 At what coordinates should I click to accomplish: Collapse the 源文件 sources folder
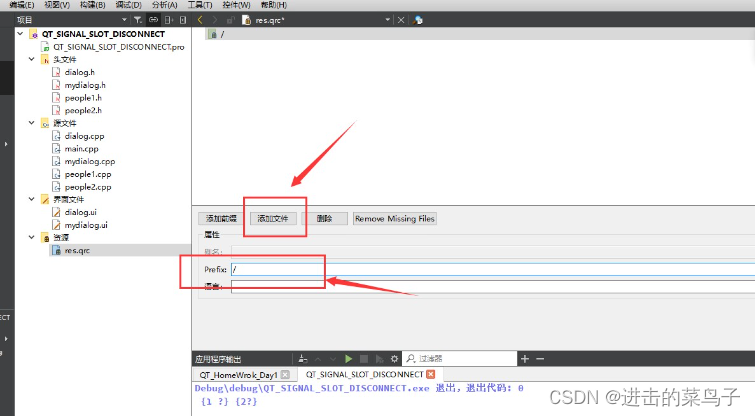pos(32,123)
